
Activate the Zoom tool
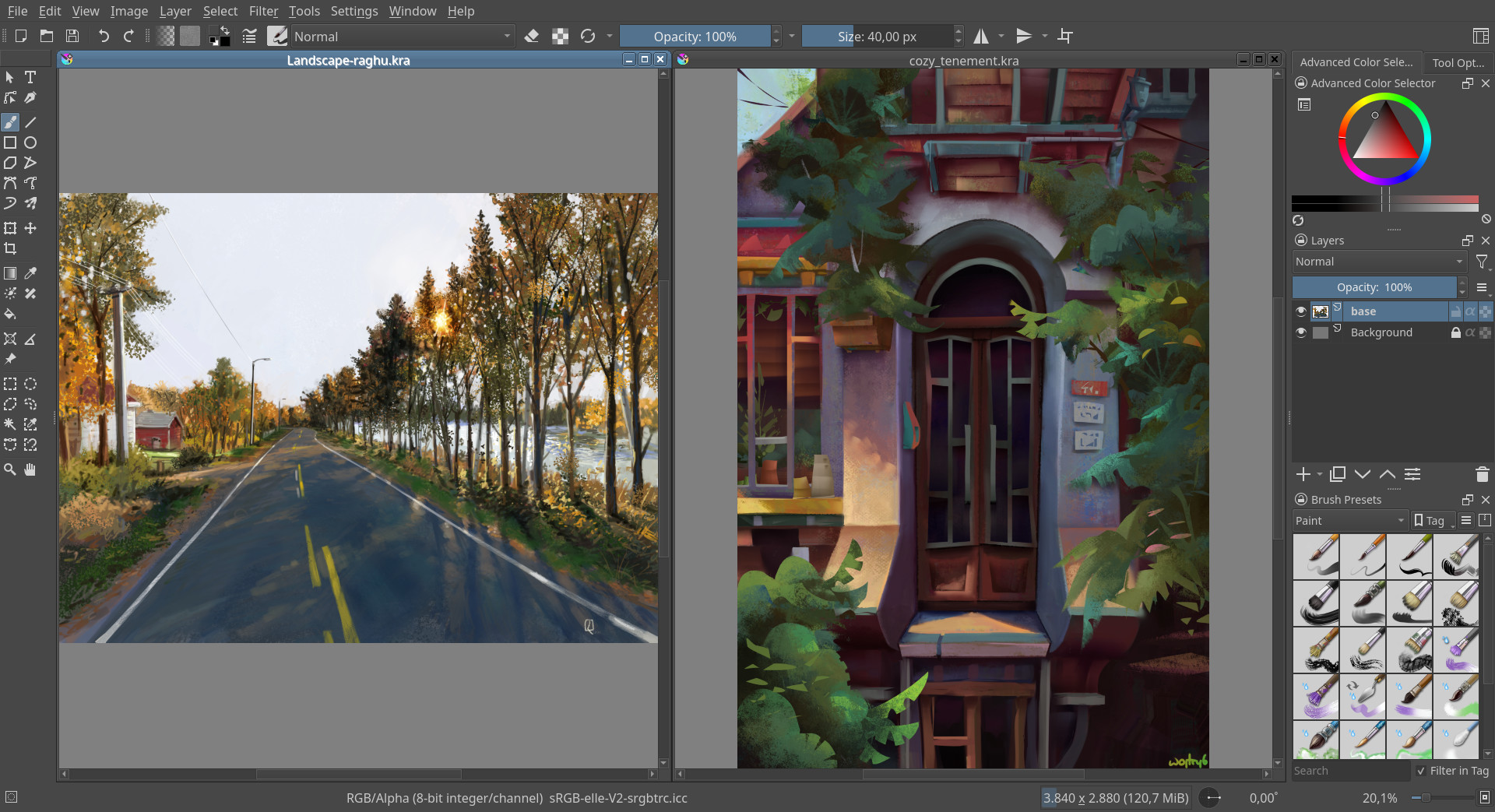pyautogui.click(x=10, y=469)
